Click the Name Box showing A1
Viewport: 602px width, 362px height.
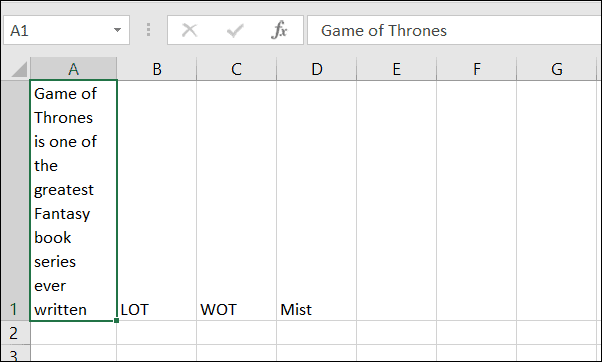pos(66,30)
